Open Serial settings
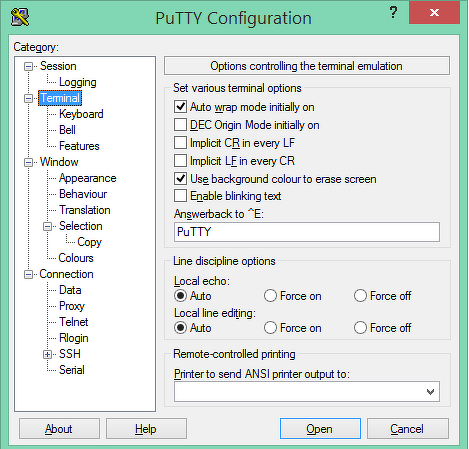The image size is (469, 449). [72, 370]
